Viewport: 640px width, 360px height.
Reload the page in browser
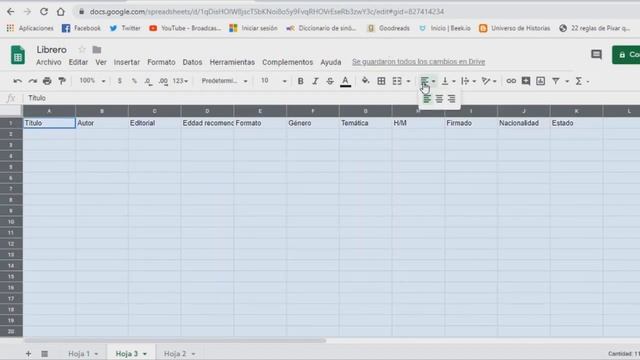click(44, 12)
